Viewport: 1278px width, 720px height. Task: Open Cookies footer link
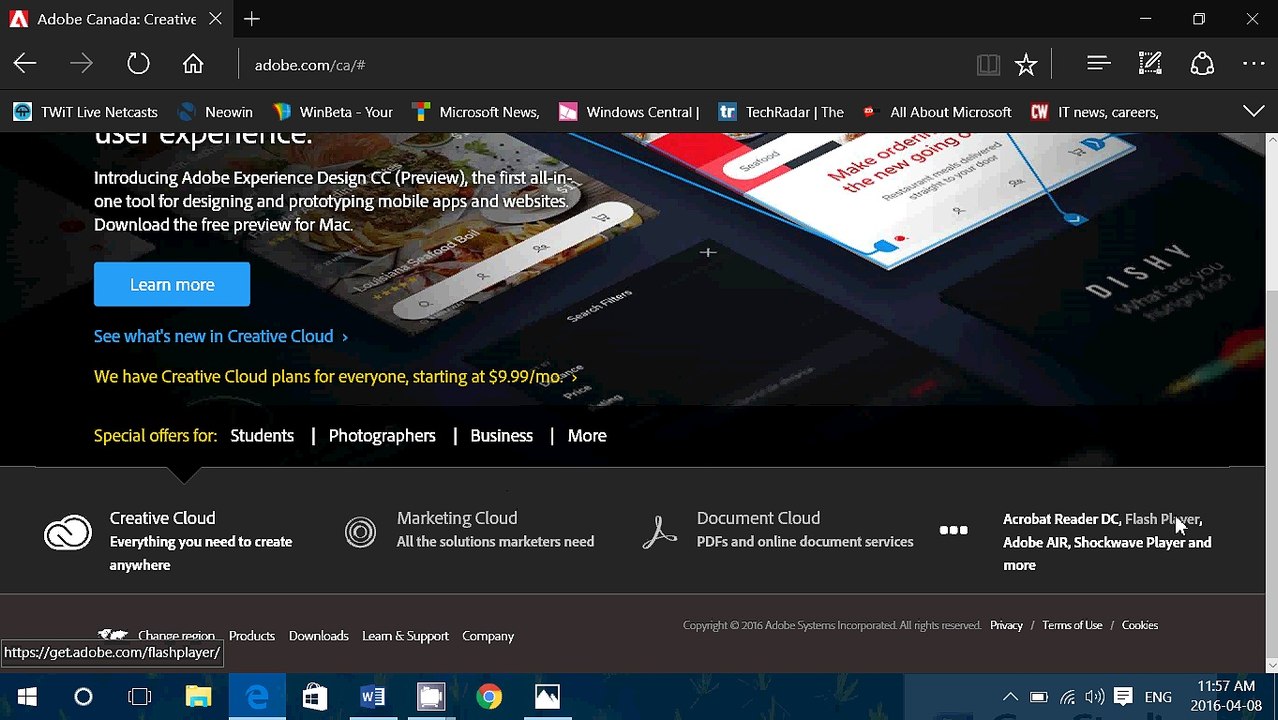point(1140,625)
